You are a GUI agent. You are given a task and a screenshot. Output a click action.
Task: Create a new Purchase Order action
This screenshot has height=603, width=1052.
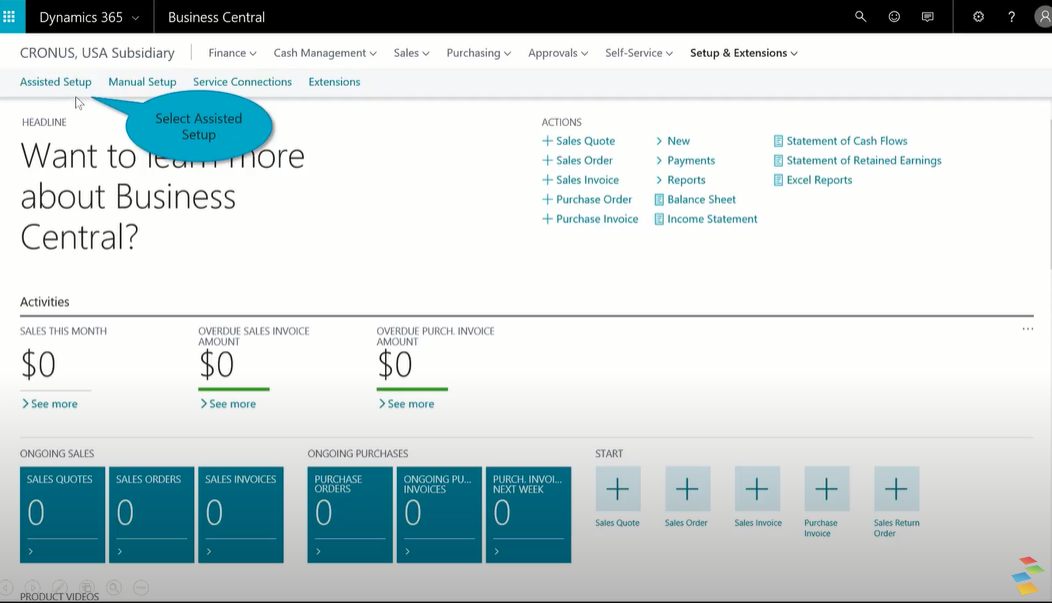(x=587, y=199)
